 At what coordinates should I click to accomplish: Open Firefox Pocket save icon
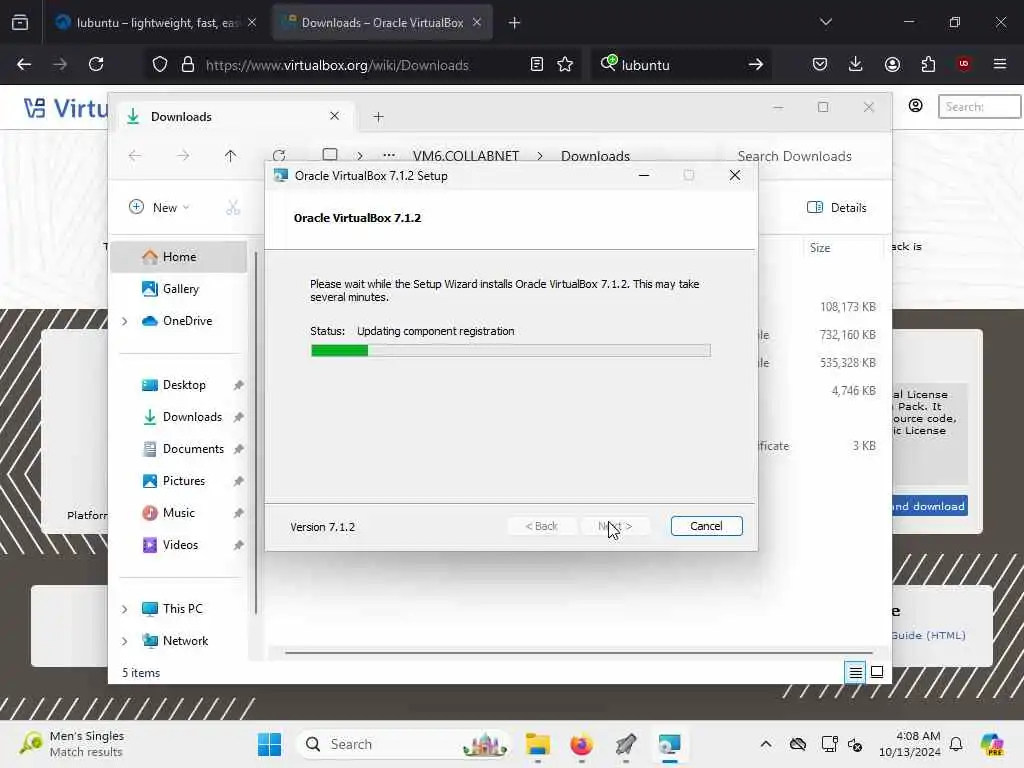[820, 64]
